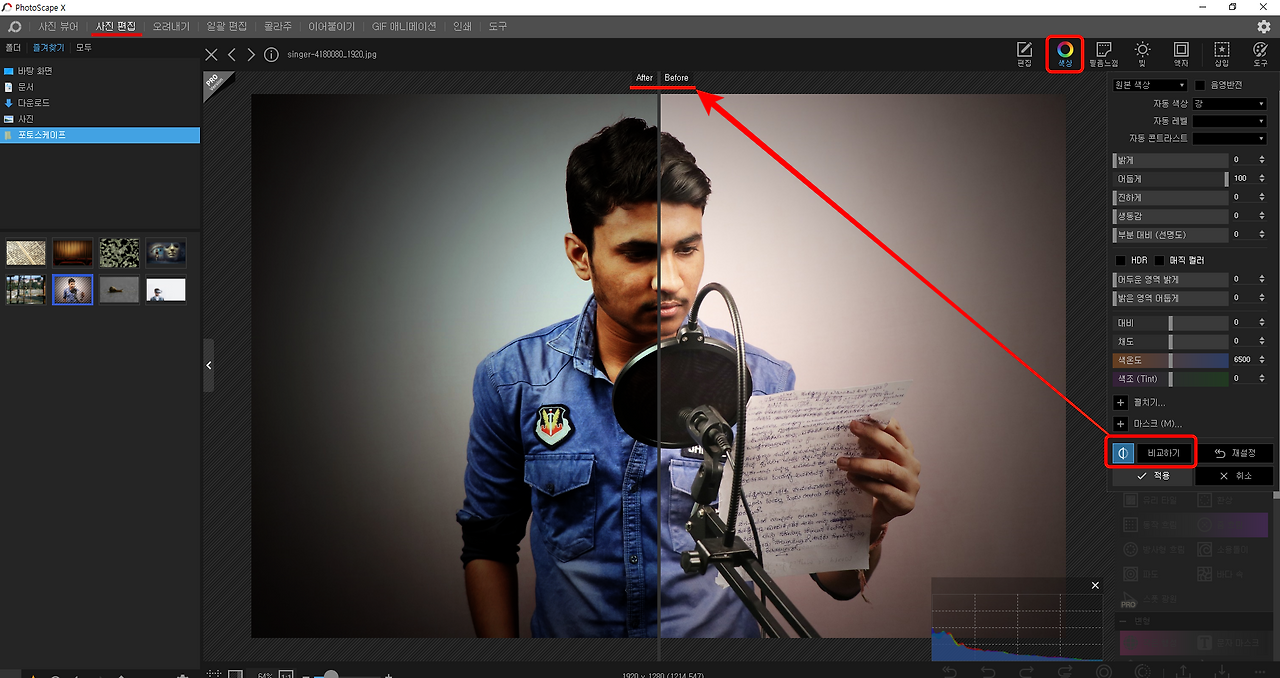Switch to the GIF 애니메이션 tab

pos(403,26)
